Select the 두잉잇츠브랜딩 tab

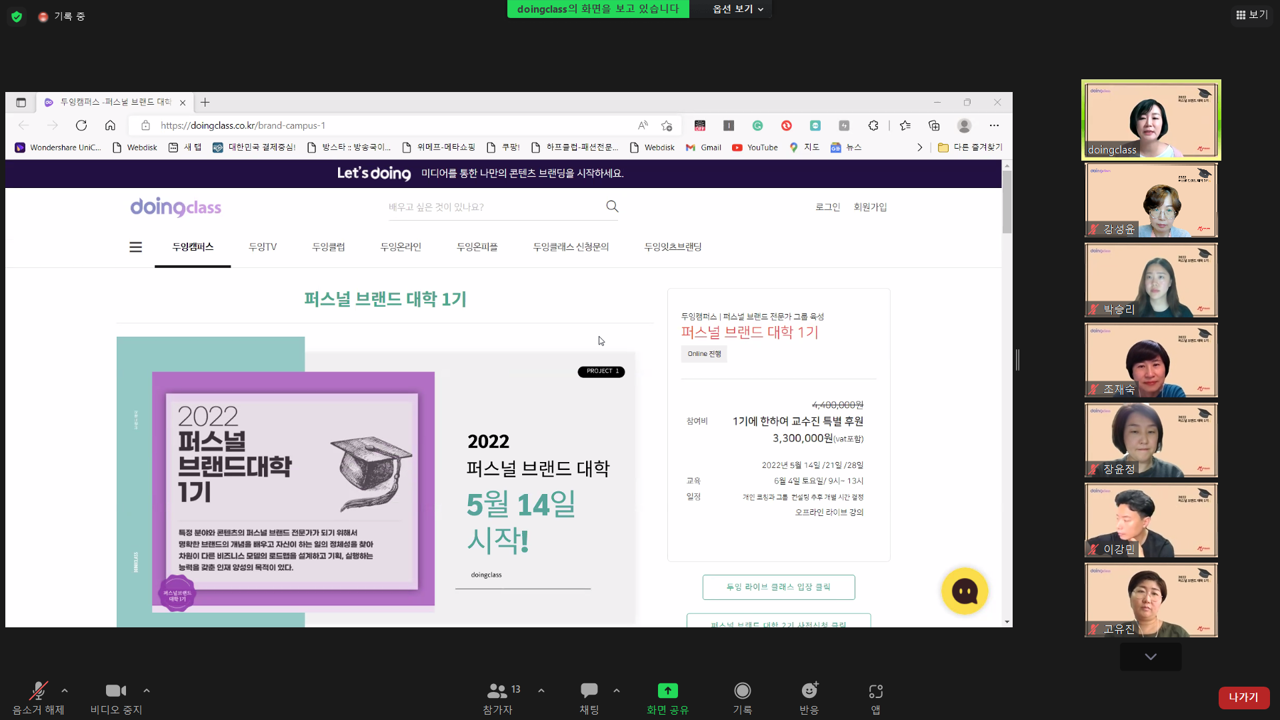[x=673, y=247]
